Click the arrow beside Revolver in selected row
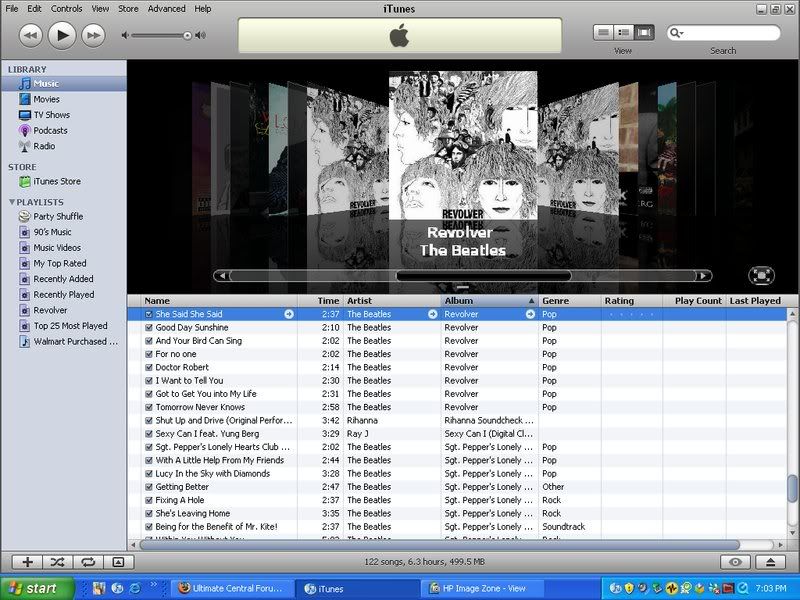 click(x=530, y=314)
